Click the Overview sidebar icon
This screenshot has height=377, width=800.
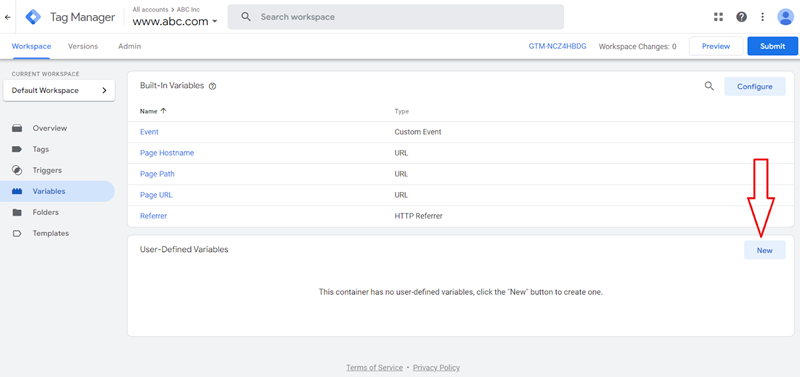pos(17,128)
